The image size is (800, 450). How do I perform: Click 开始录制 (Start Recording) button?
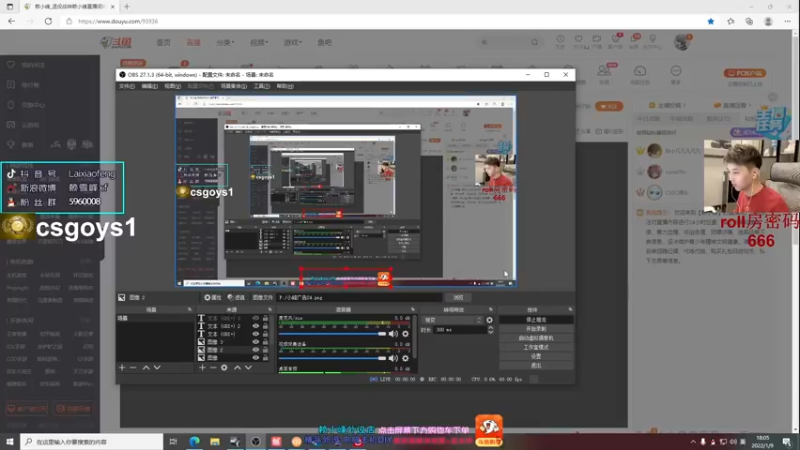point(536,329)
